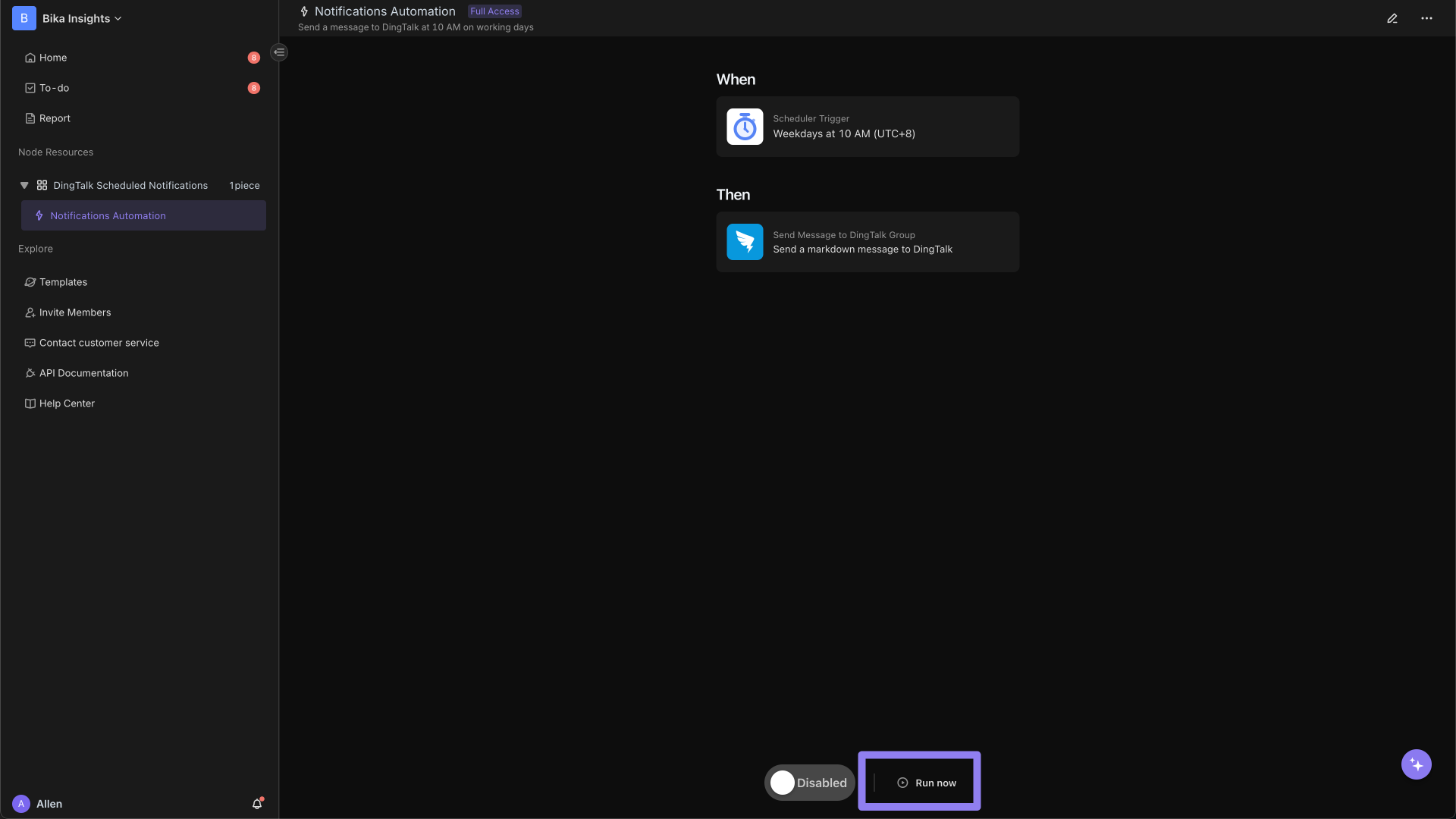Click the Scheduler Trigger weekday time display
The width and height of the screenshot is (1456, 819).
point(844,133)
